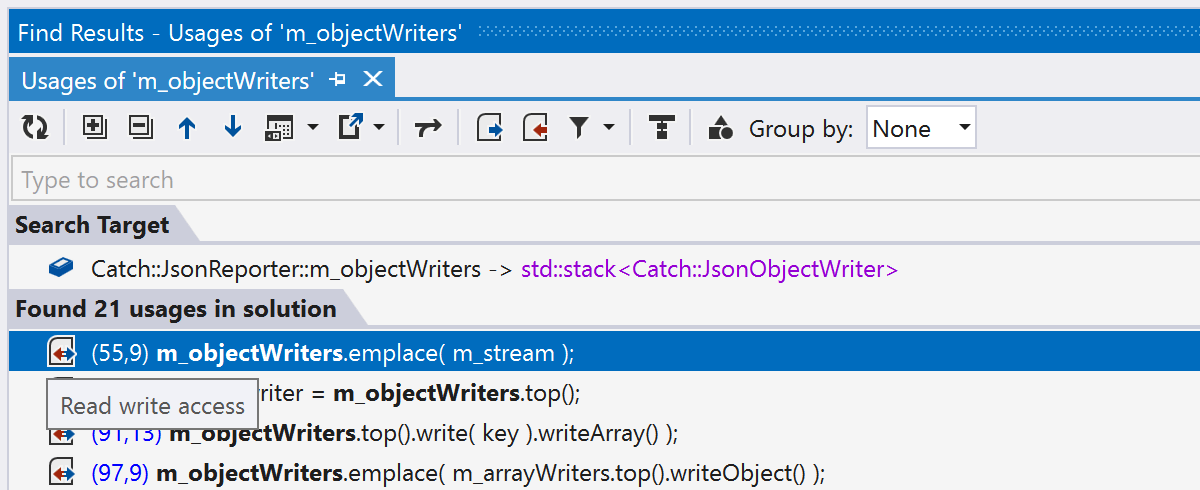Toggle the show write usages filter
Viewport: 1200px width, 490px height.
pyautogui.click(x=537, y=128)
